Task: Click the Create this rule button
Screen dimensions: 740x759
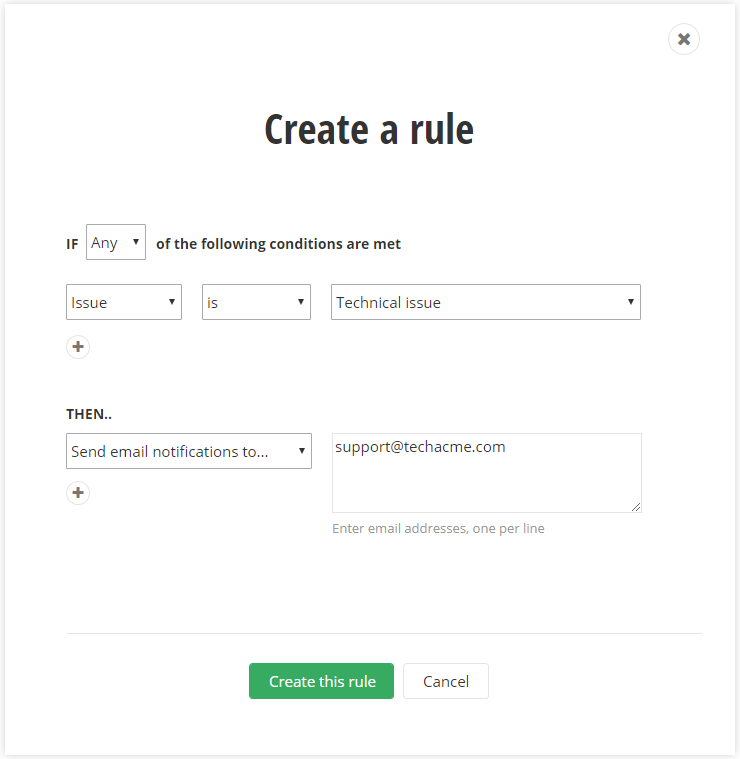Action: (321, 681)
